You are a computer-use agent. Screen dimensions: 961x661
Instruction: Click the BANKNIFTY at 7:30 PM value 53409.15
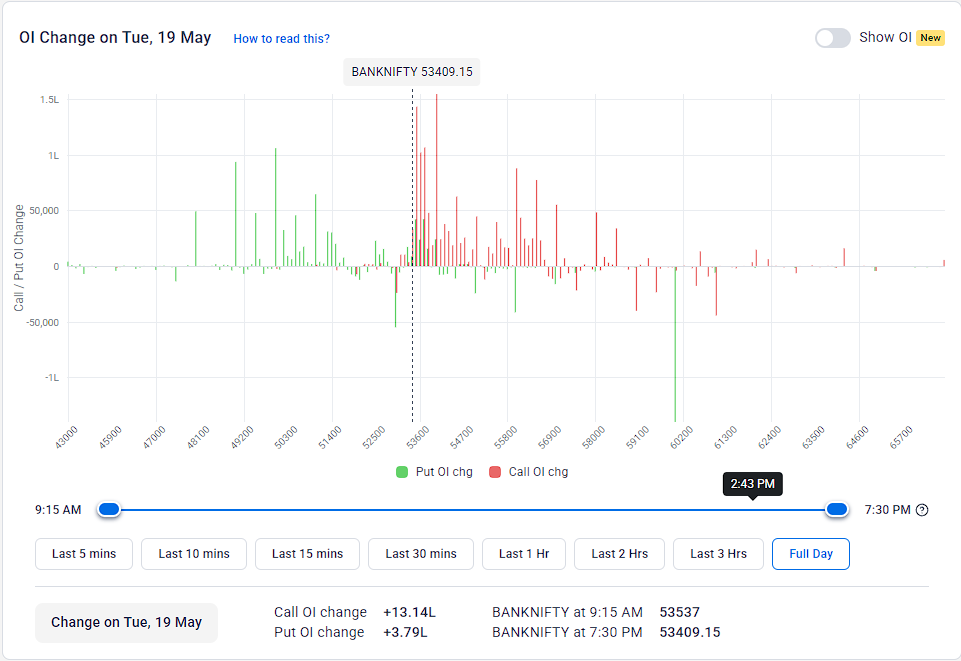click(x=690, y=632)
